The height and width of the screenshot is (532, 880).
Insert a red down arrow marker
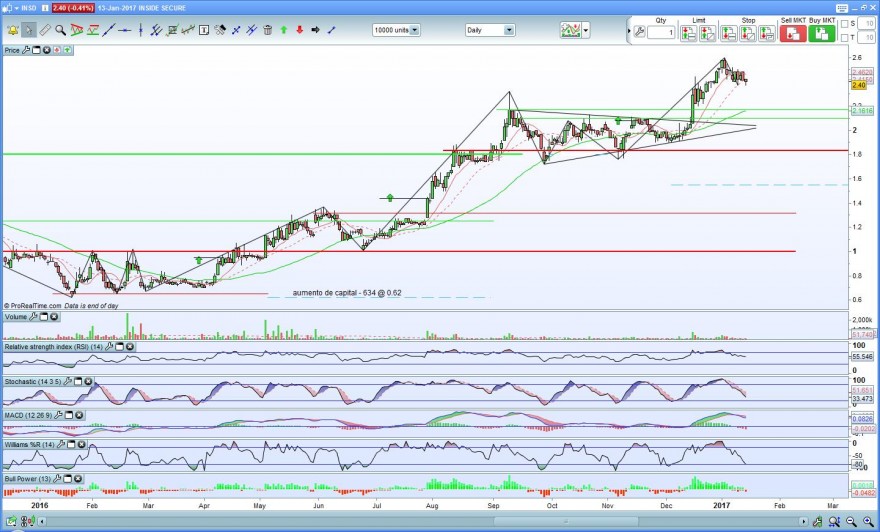point(300,30)
